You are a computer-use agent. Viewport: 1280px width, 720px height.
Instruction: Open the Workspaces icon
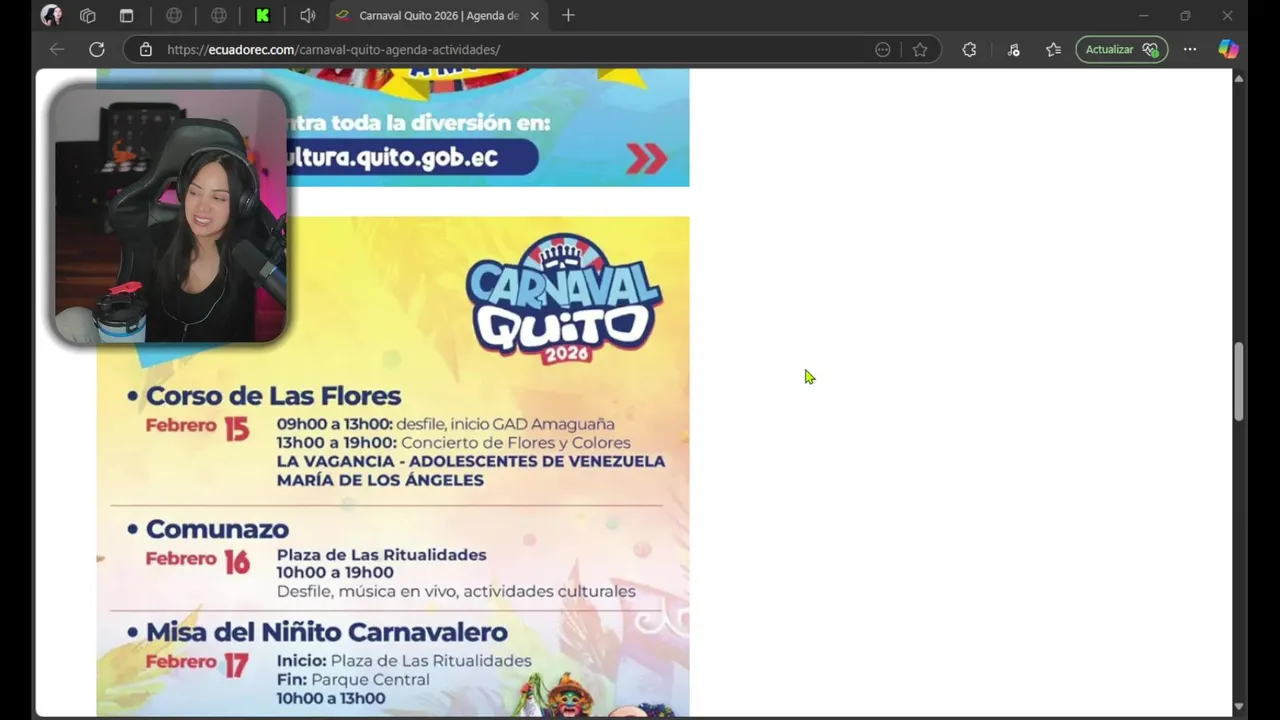88,16
